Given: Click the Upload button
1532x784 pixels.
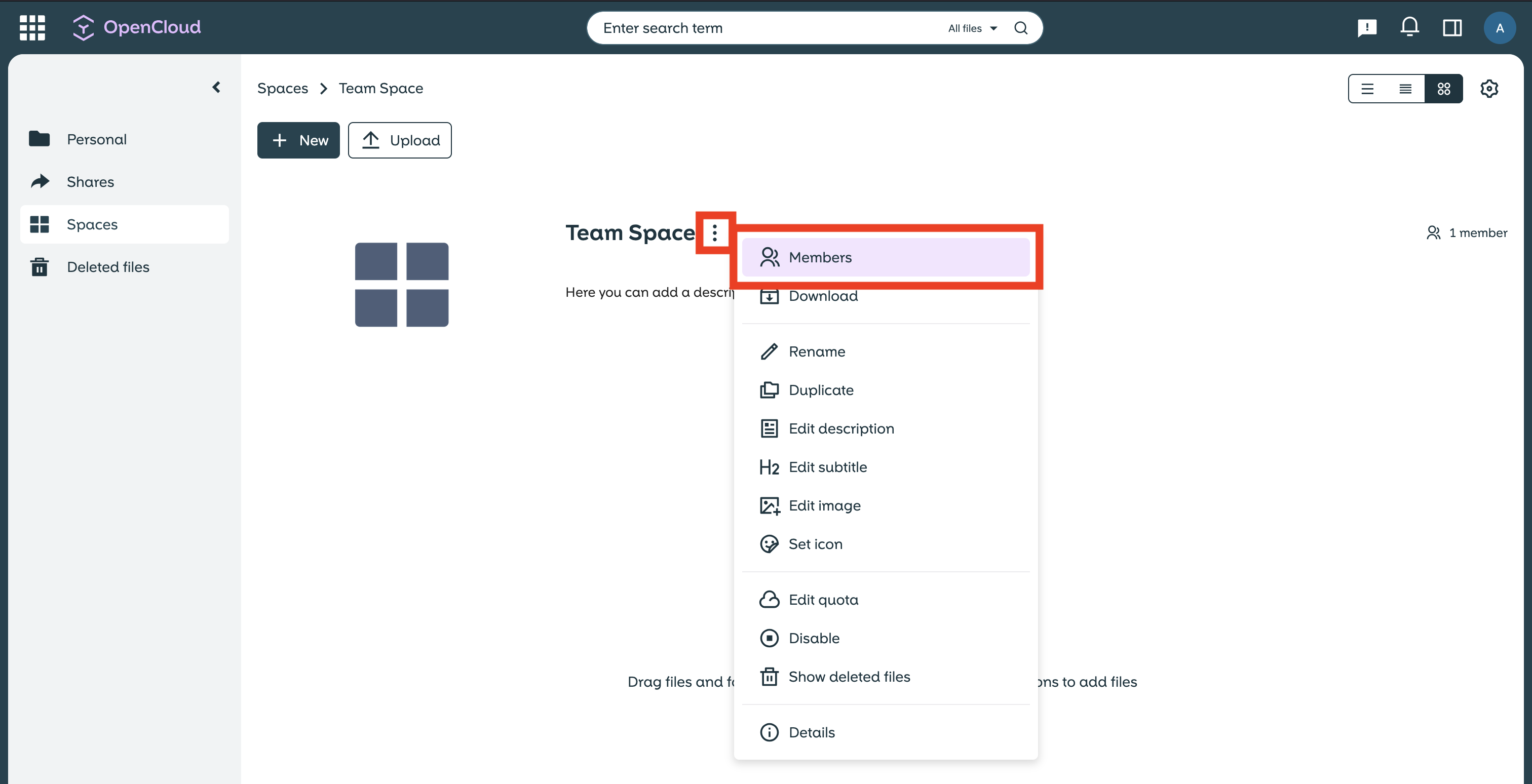Looking at the screenshot, I should pyautogui.click(x=400, y=140).
